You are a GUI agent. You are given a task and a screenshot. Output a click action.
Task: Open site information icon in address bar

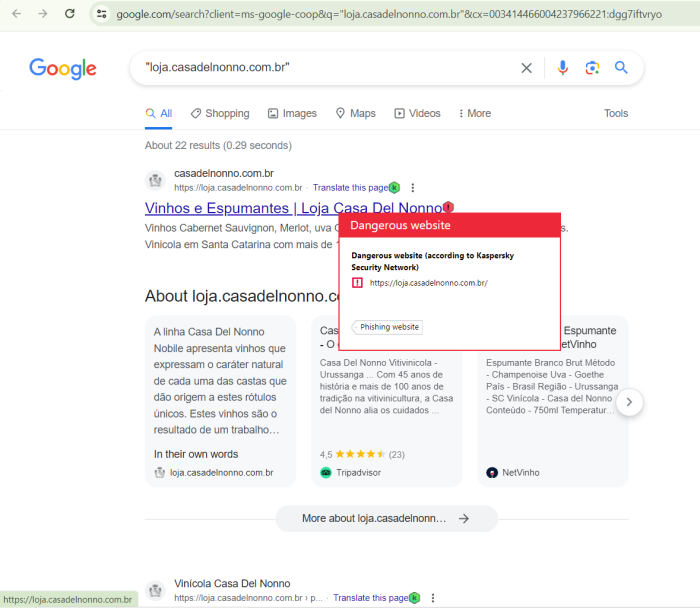tap(102, 14)
